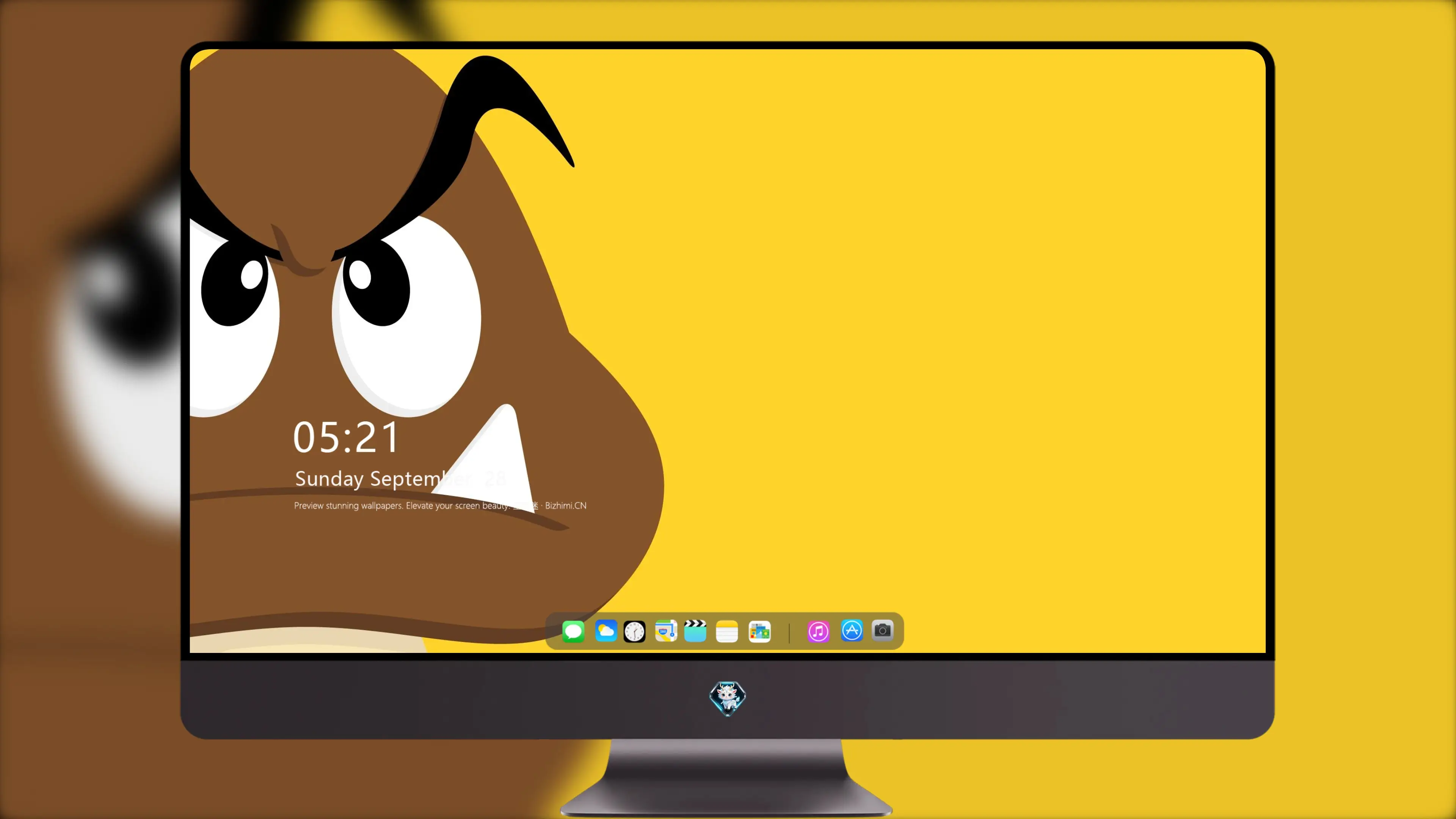The image size is (1456, 819).
Task: Open the Clock app in the dock
Action: 634,631
